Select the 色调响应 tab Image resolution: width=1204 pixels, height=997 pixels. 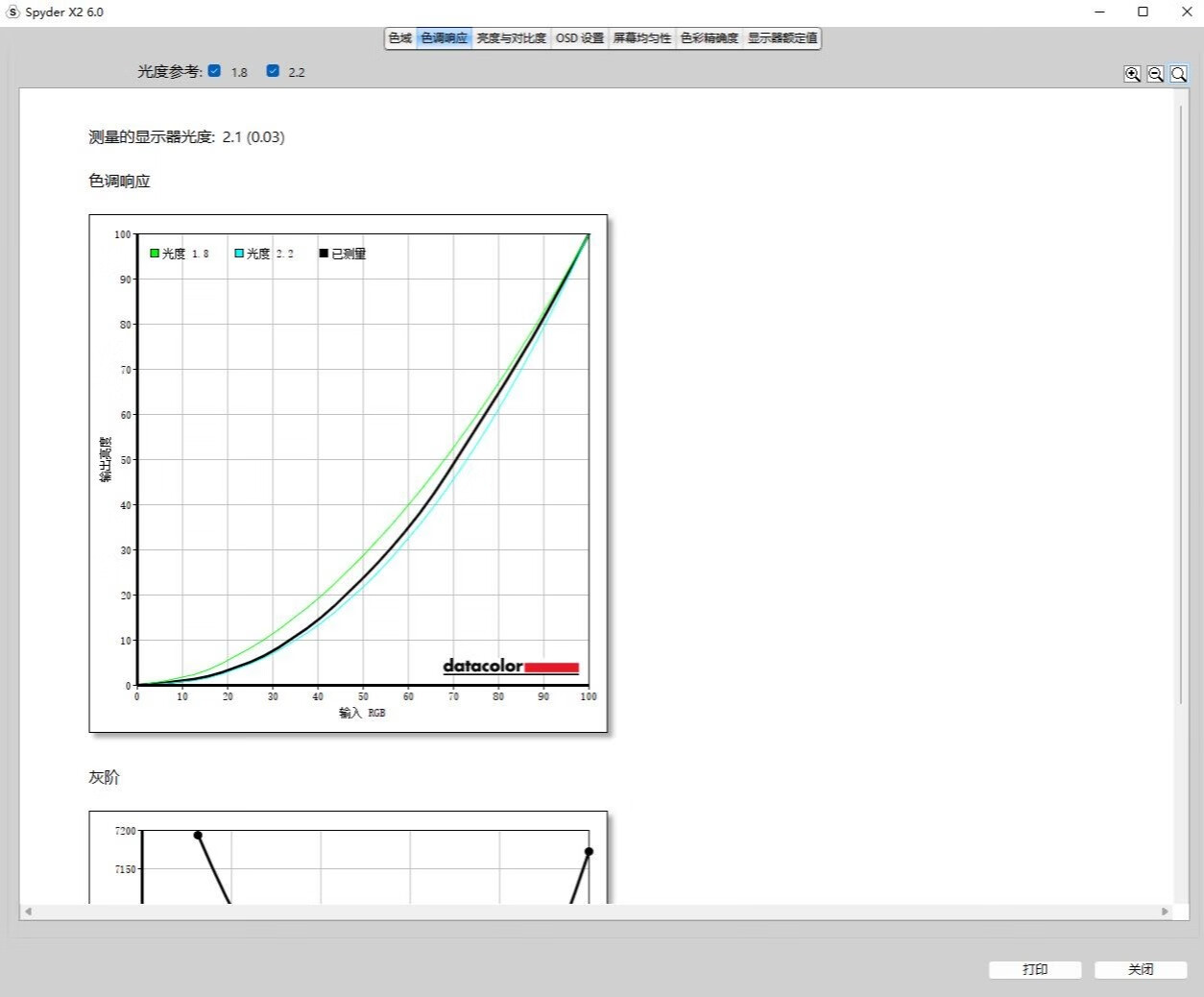coord(444,38)
